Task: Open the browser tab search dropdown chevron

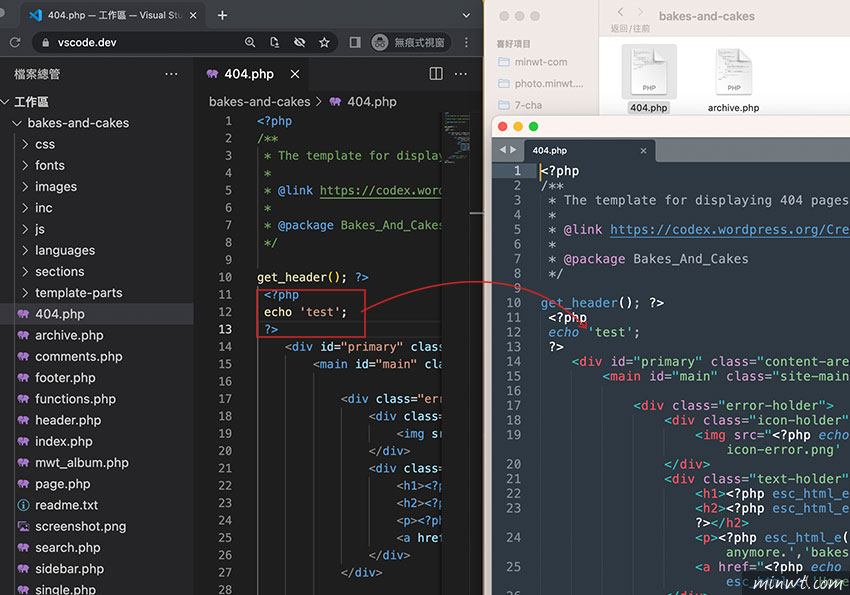Action: [466, 16]
